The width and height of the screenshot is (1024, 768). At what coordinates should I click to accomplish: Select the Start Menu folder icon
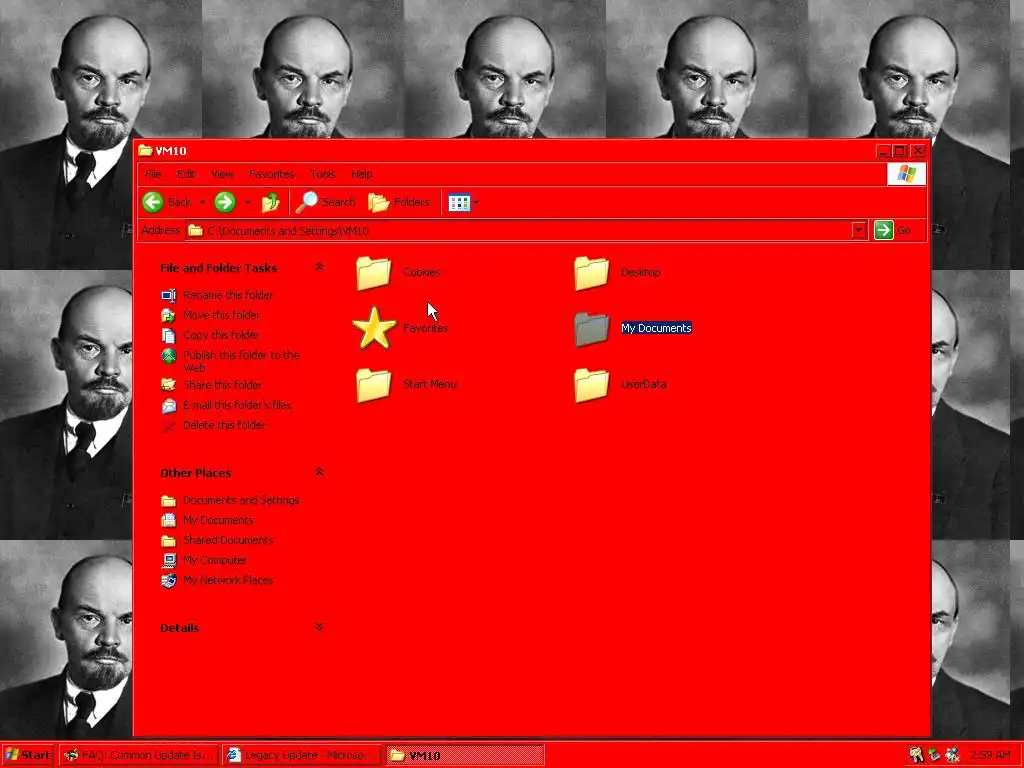[374, 385]
